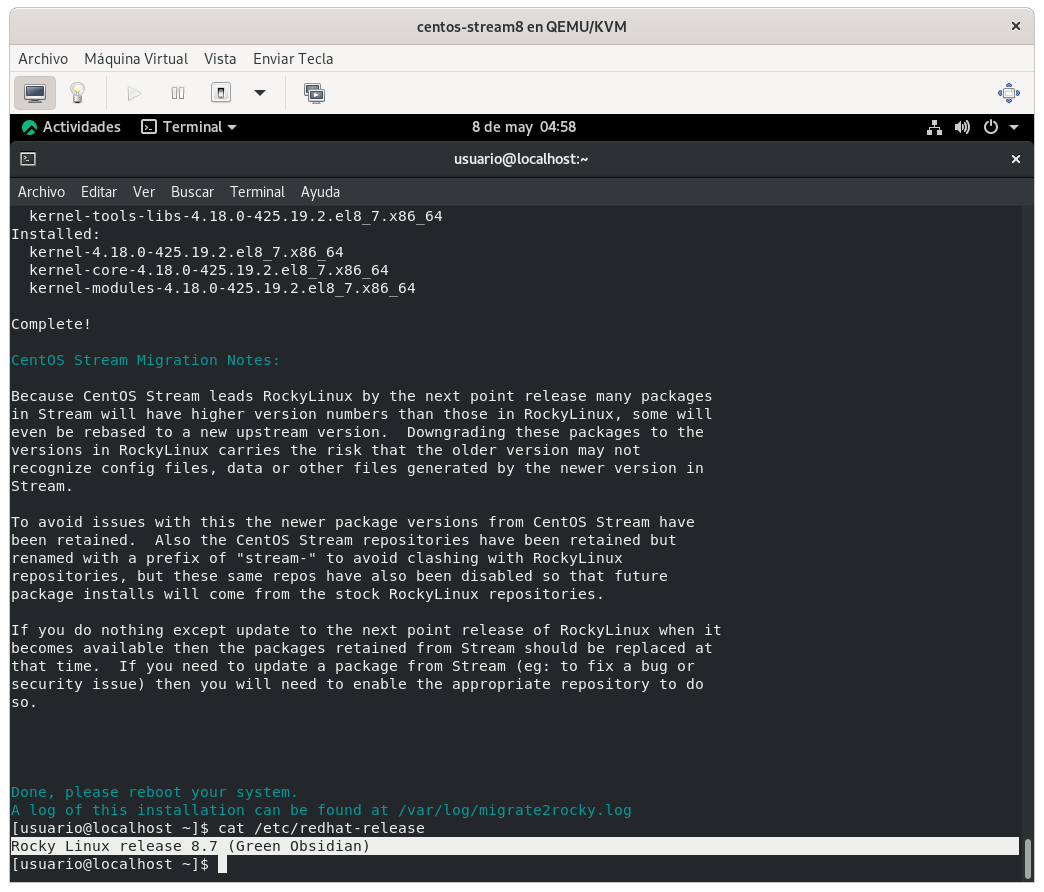Click the guest wired network icon

pyautogui.click(x=934, y=127)
